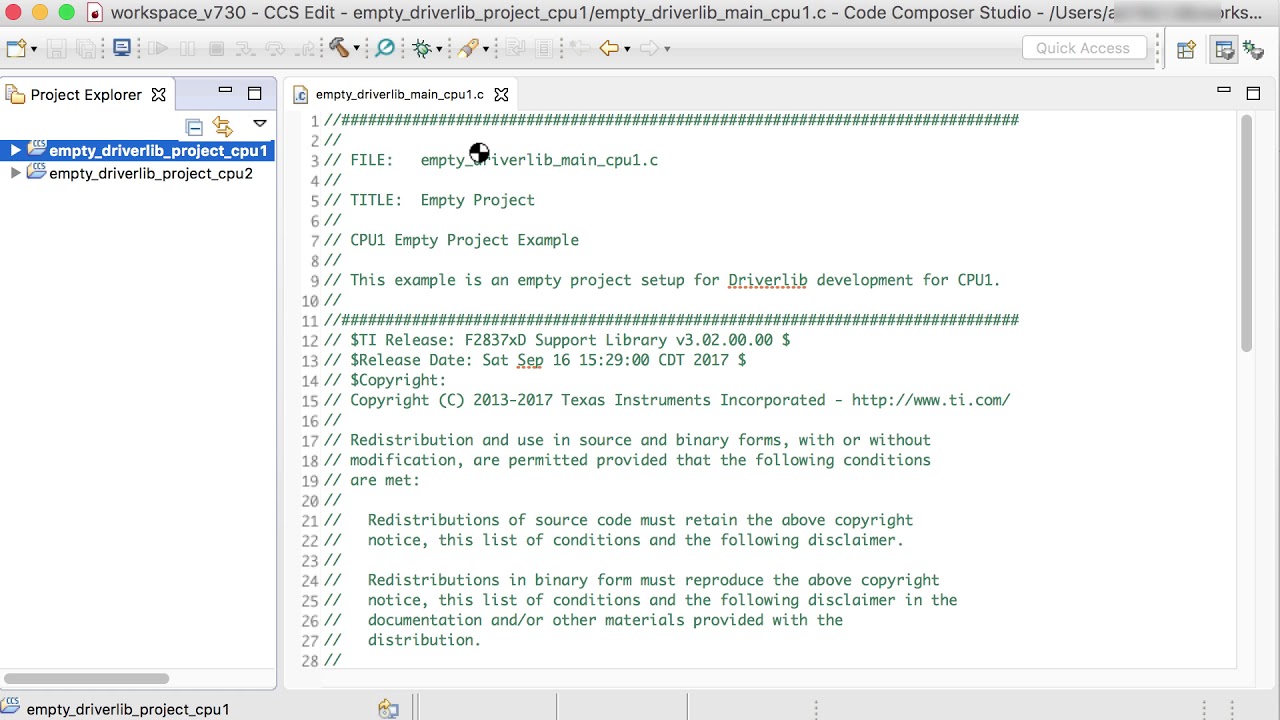Open the Build hammer dropdown arrow
1280x720 pixels.
(356, 49)
